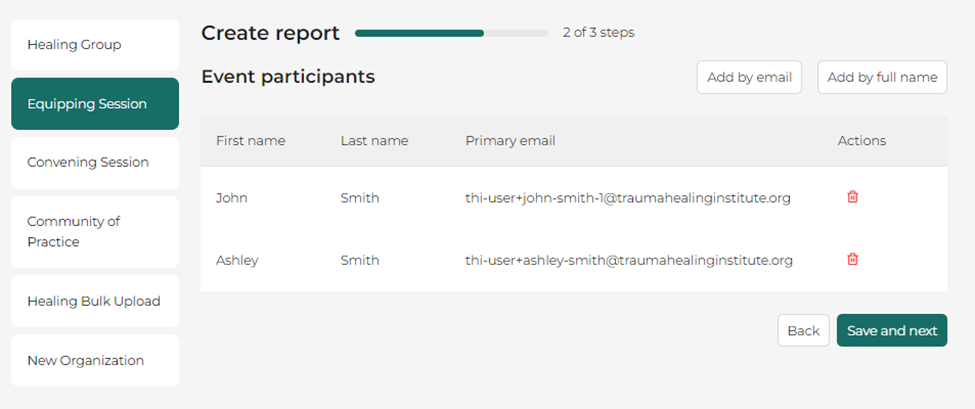
Task: Delete John Smith using the trash icon
Action: coord(853,197)
